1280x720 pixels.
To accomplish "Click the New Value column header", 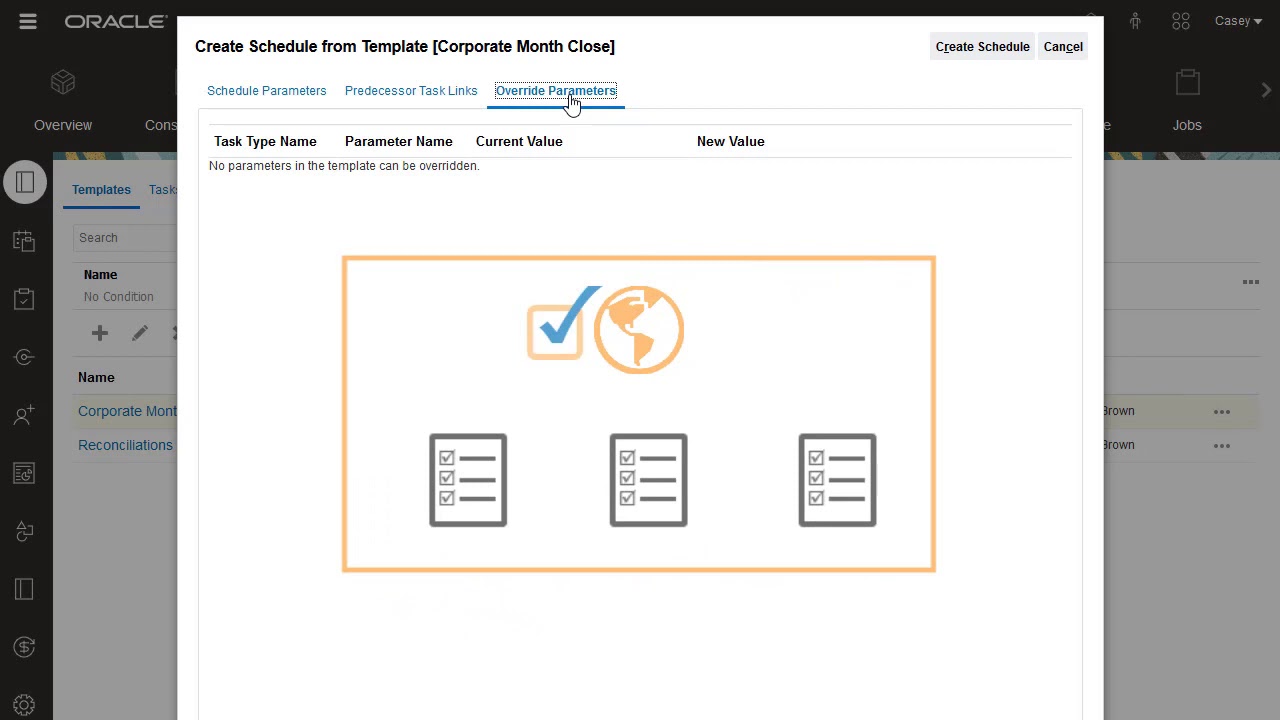I will [x=731, y=141].
